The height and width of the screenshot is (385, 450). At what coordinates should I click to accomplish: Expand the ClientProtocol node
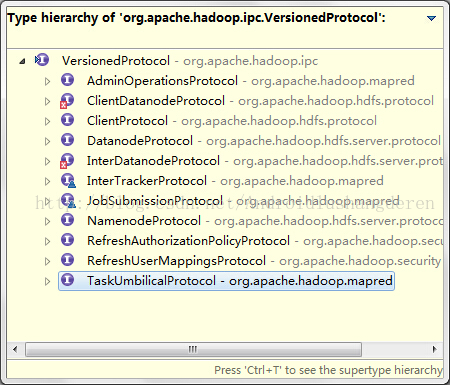tap(48, 121)
